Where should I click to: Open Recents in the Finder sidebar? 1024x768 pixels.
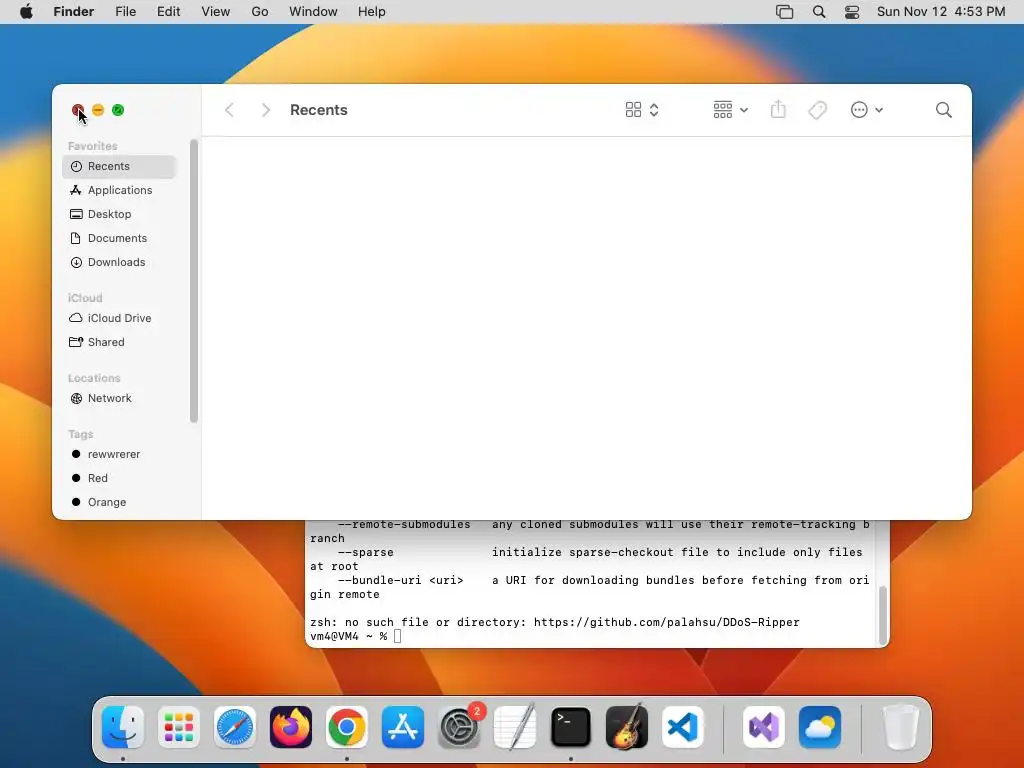point(119,167)
